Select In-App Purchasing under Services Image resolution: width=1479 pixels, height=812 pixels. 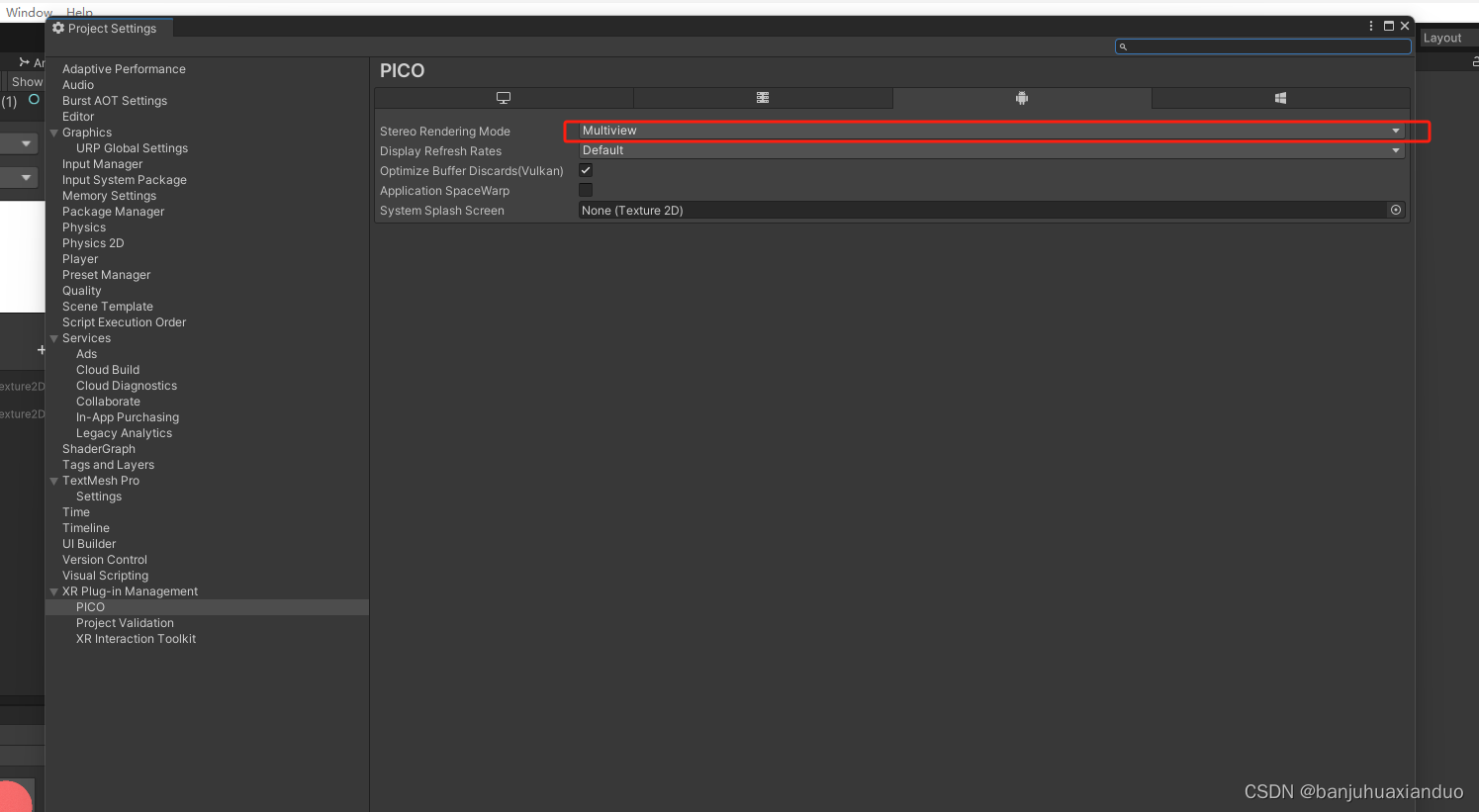click(x=128, y=417)
